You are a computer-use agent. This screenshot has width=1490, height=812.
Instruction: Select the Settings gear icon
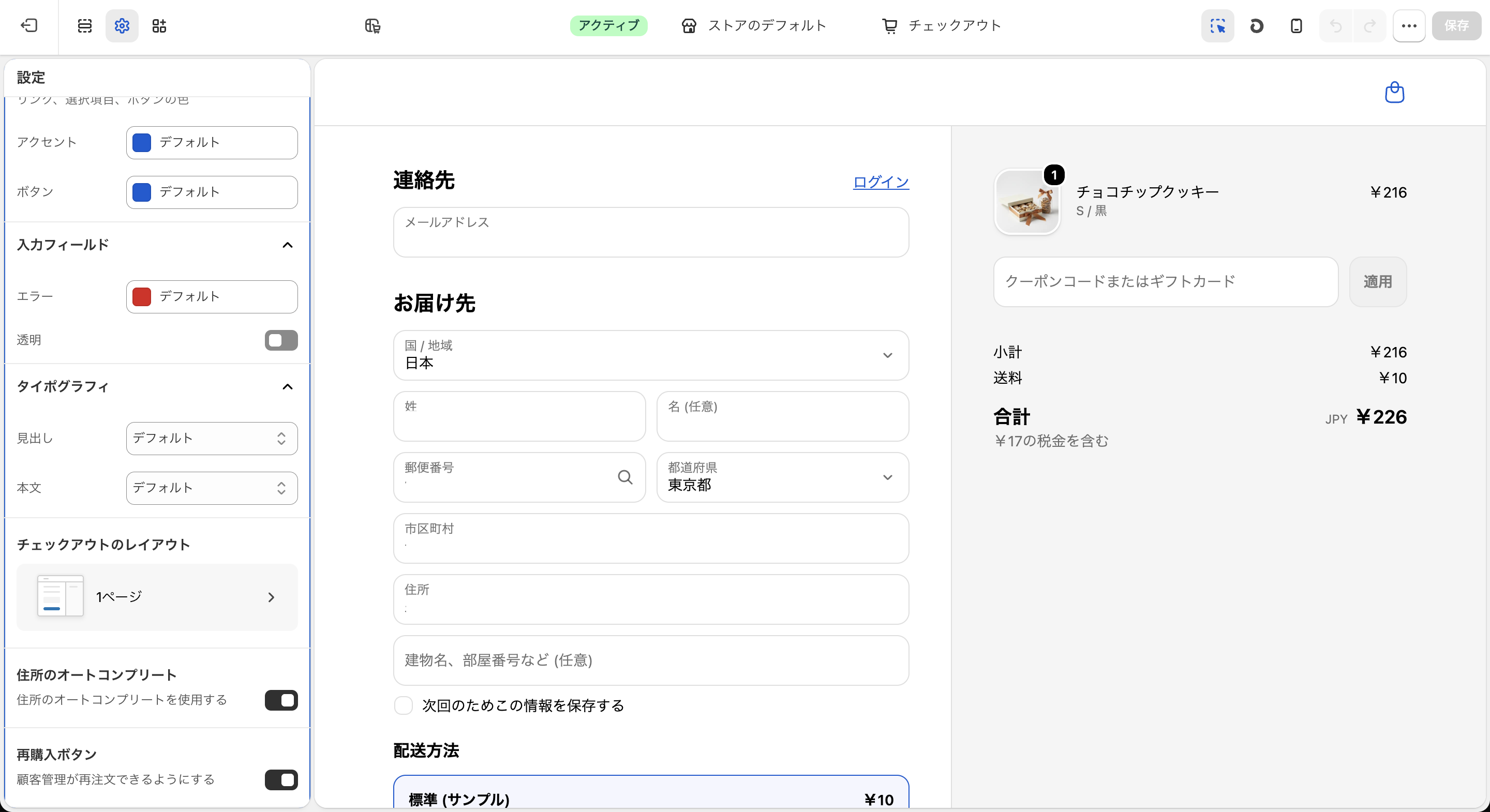(x=122, y=25)
